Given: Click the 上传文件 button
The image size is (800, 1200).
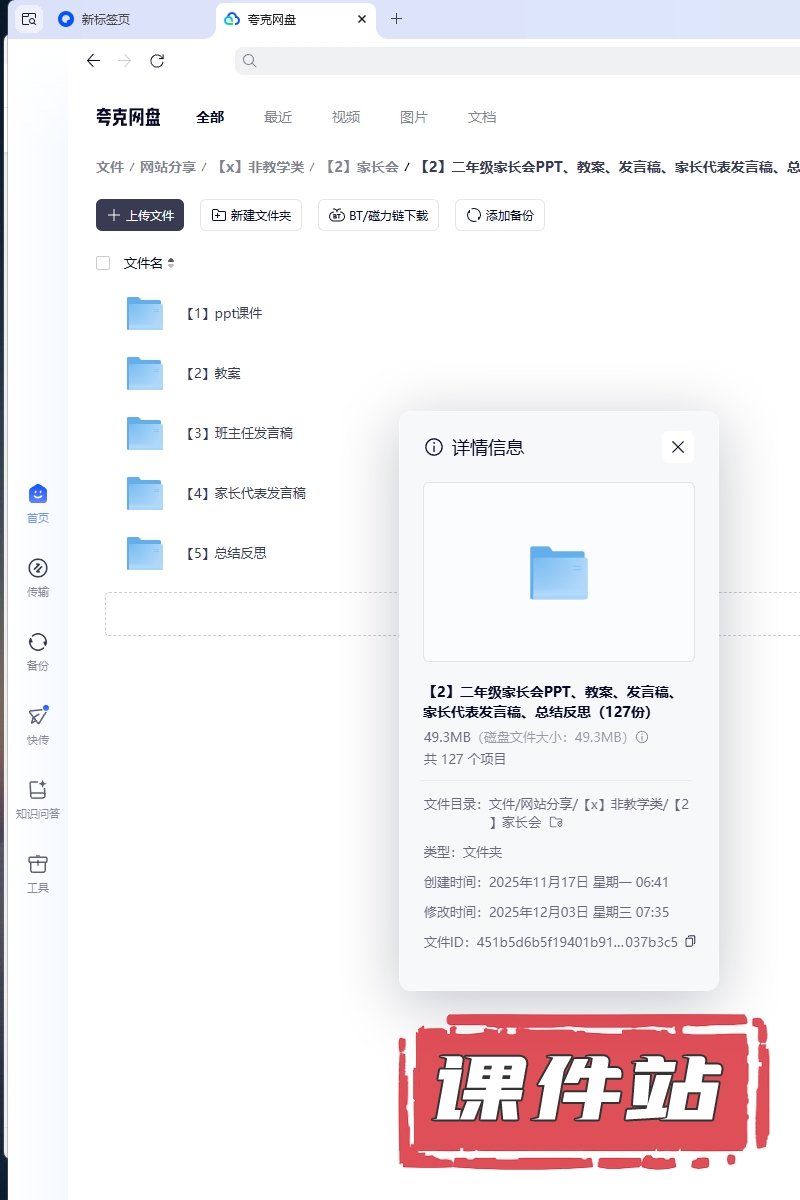Looking at the screenshot, I should pyautogui.click(x=140, y=215).
